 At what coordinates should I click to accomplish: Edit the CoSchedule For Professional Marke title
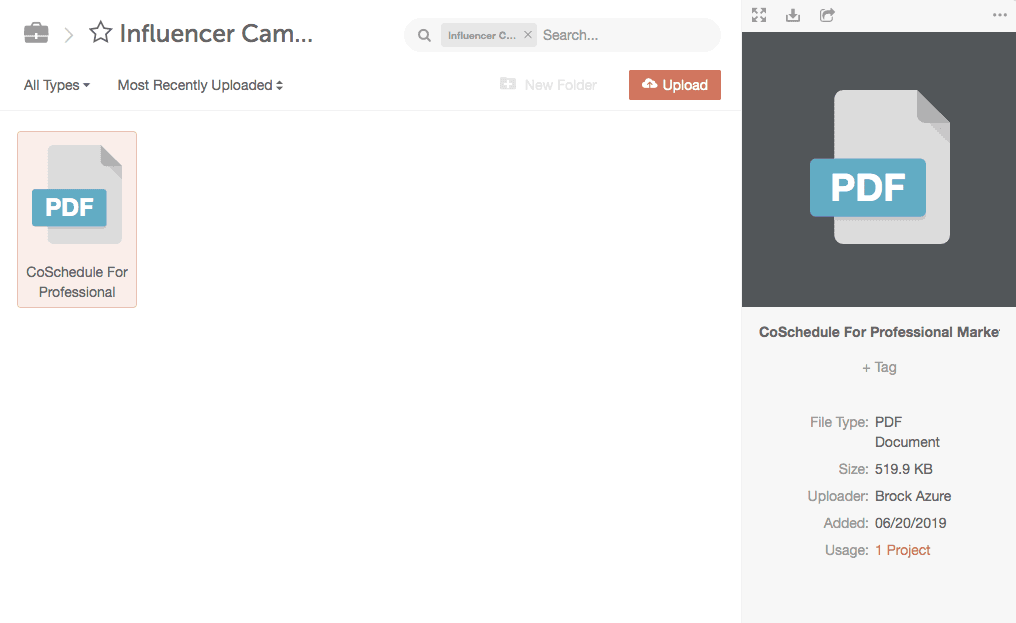879,332
